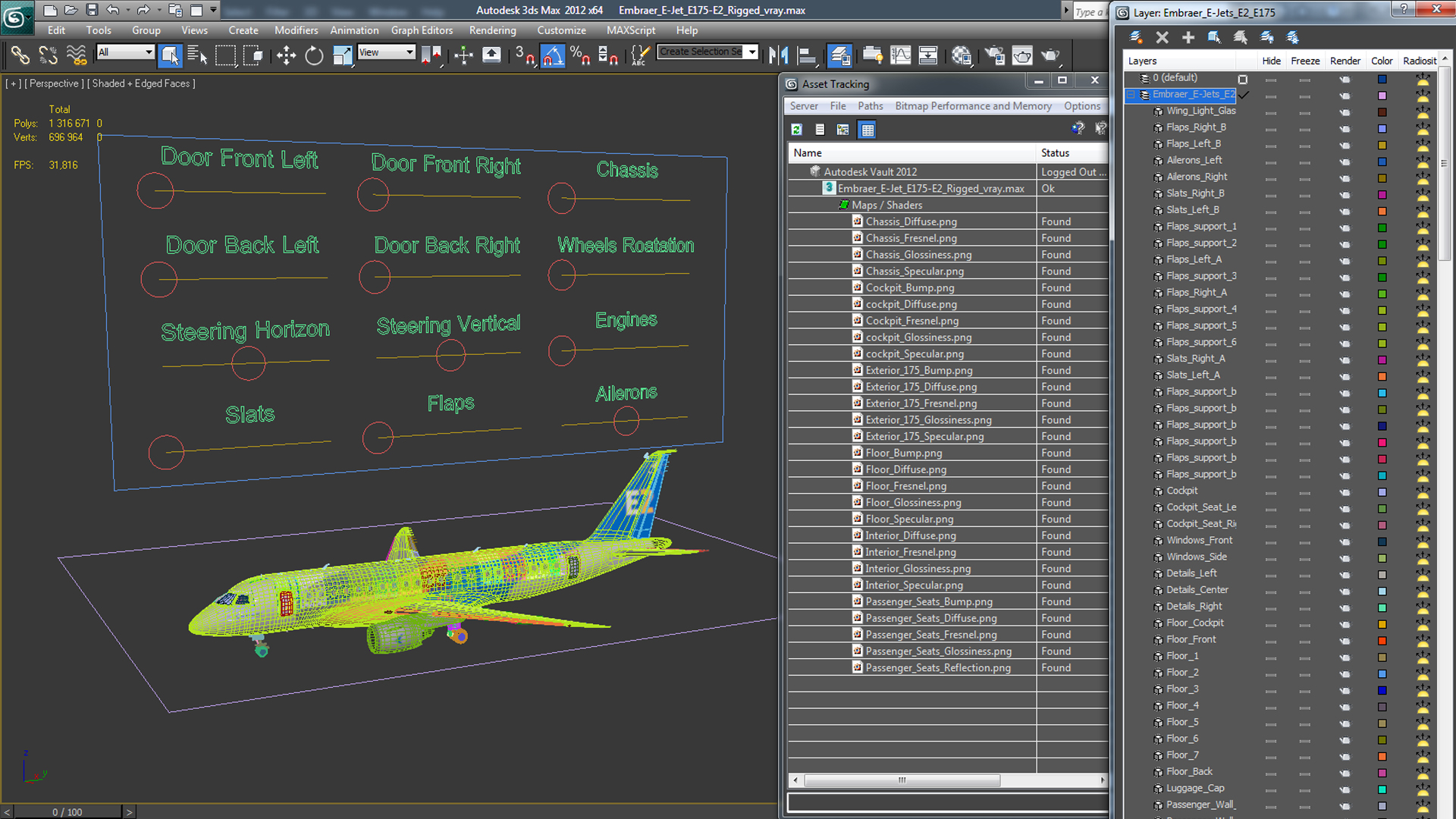Screen dimensions: 1456x819
Task: Toggle Radiosity icon for Flaps_Left_A
Action: coord(1423,260)
